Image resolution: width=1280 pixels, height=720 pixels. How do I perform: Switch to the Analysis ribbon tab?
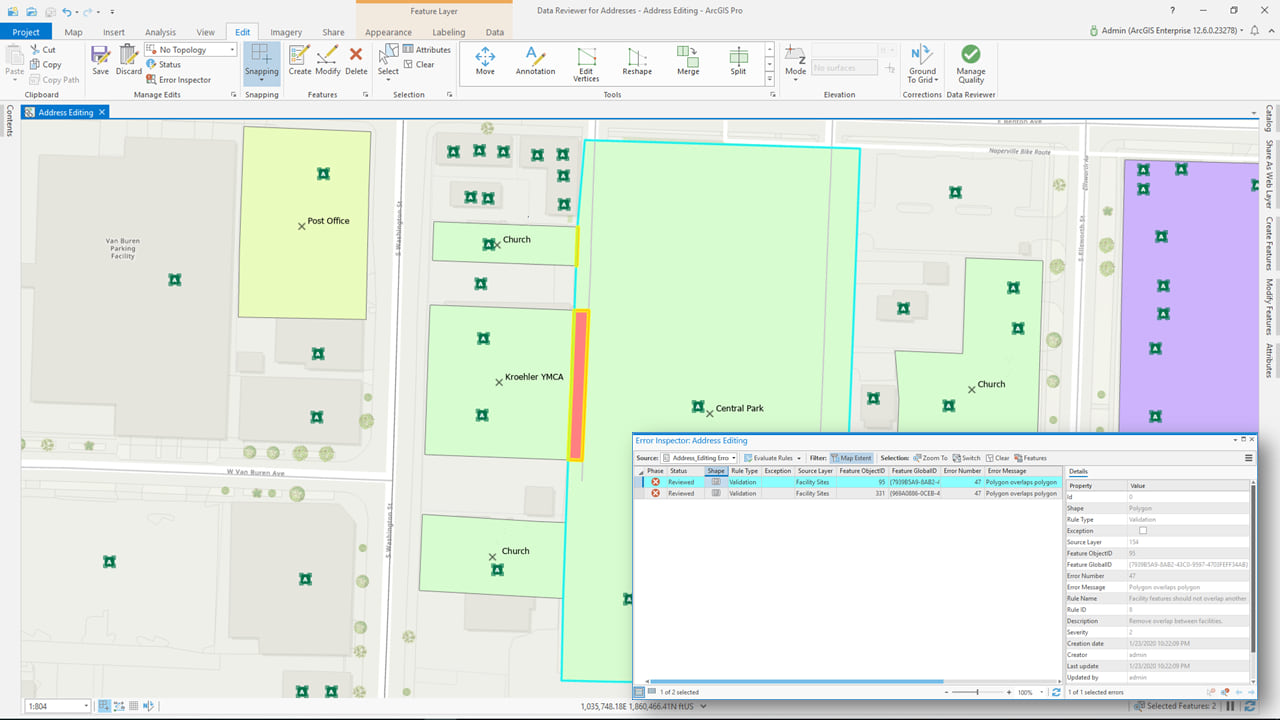tap(160, 32)
